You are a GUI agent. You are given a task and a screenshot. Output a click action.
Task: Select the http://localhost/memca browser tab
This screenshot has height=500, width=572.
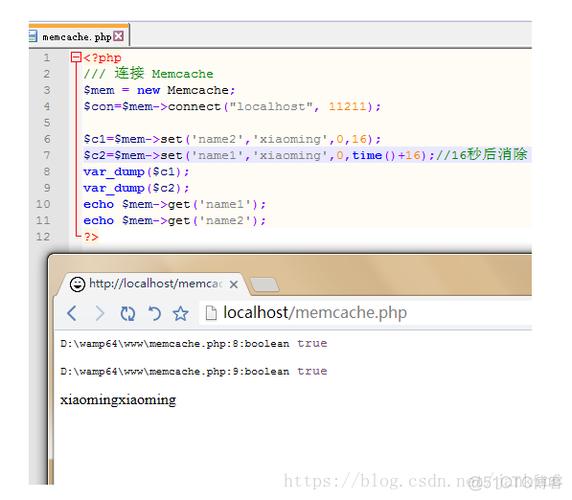click(x=153, y=284)
